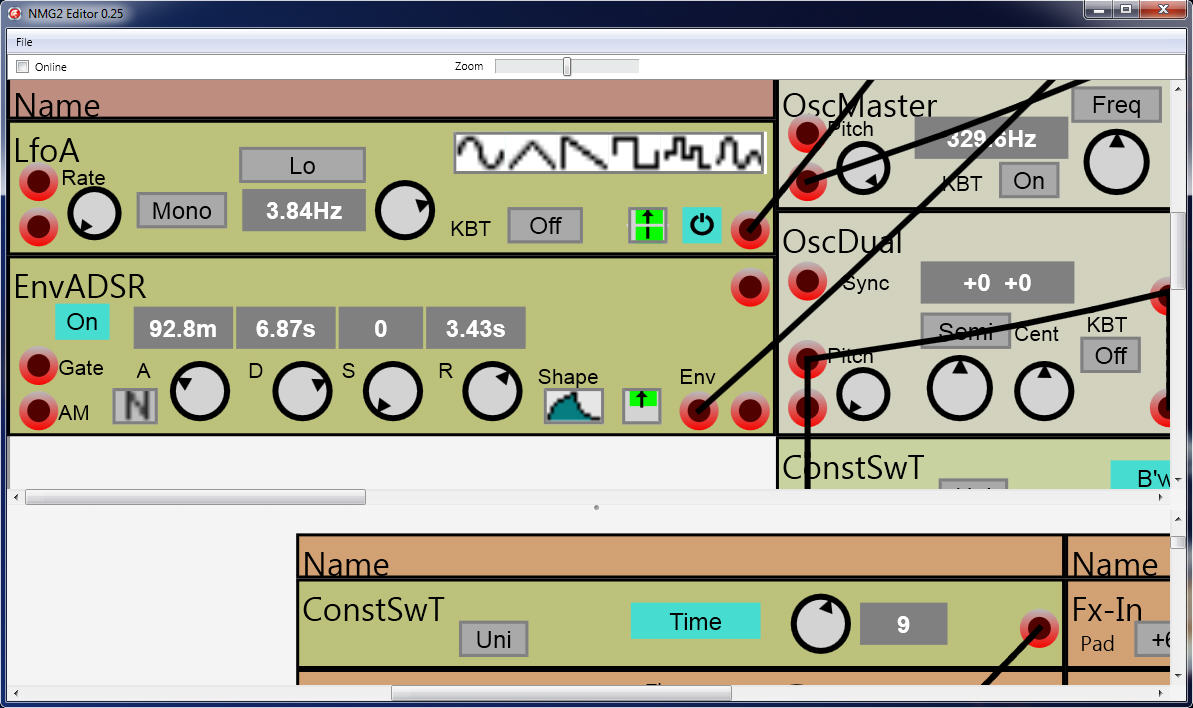This screenshot has width=1193, height=708.
Task: Click the ConstSwT Time button
Action: 695,621
